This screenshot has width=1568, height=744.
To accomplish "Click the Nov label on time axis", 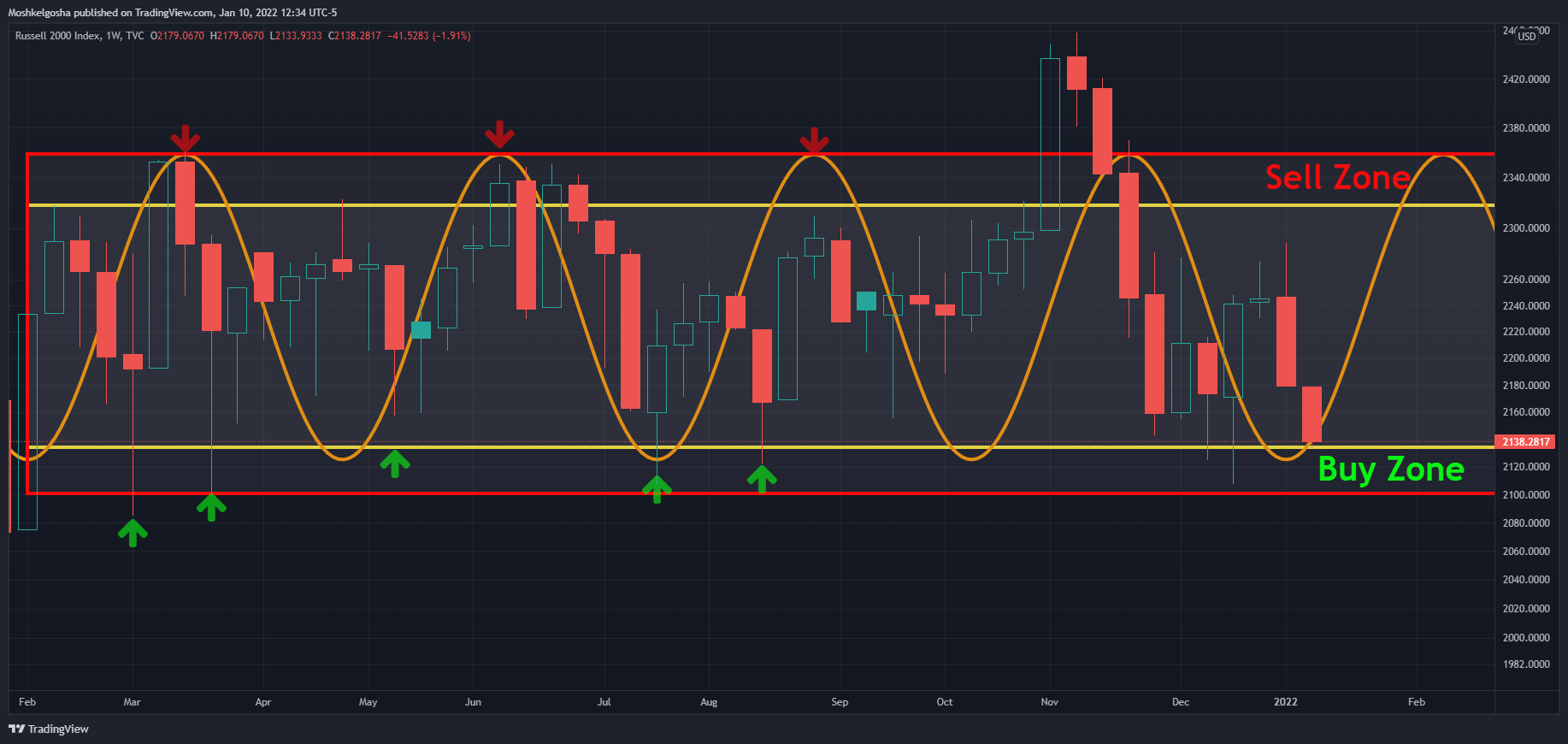I will click(x=1050, y=702).
